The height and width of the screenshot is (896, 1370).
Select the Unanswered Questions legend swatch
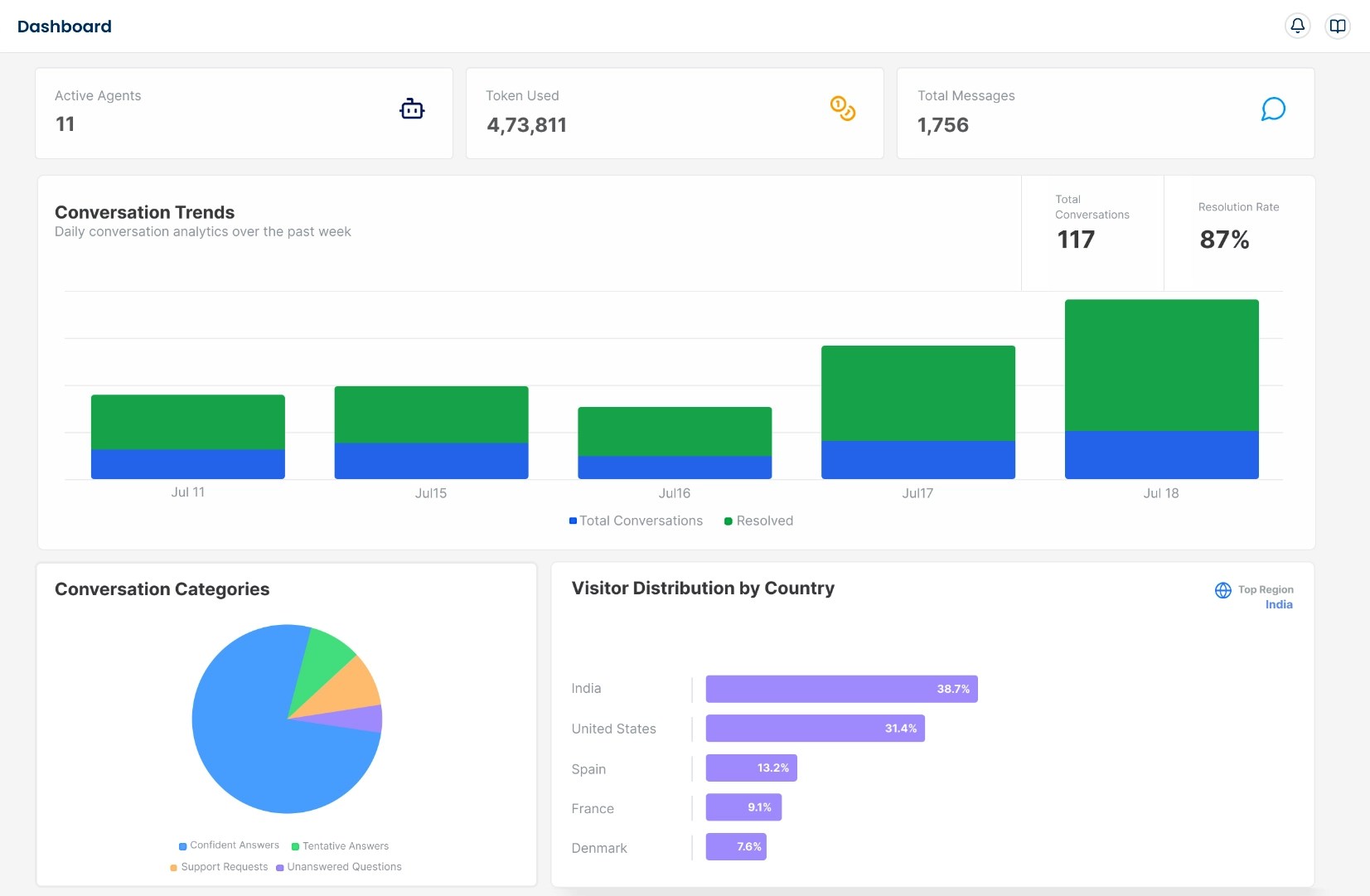(279, 866)
